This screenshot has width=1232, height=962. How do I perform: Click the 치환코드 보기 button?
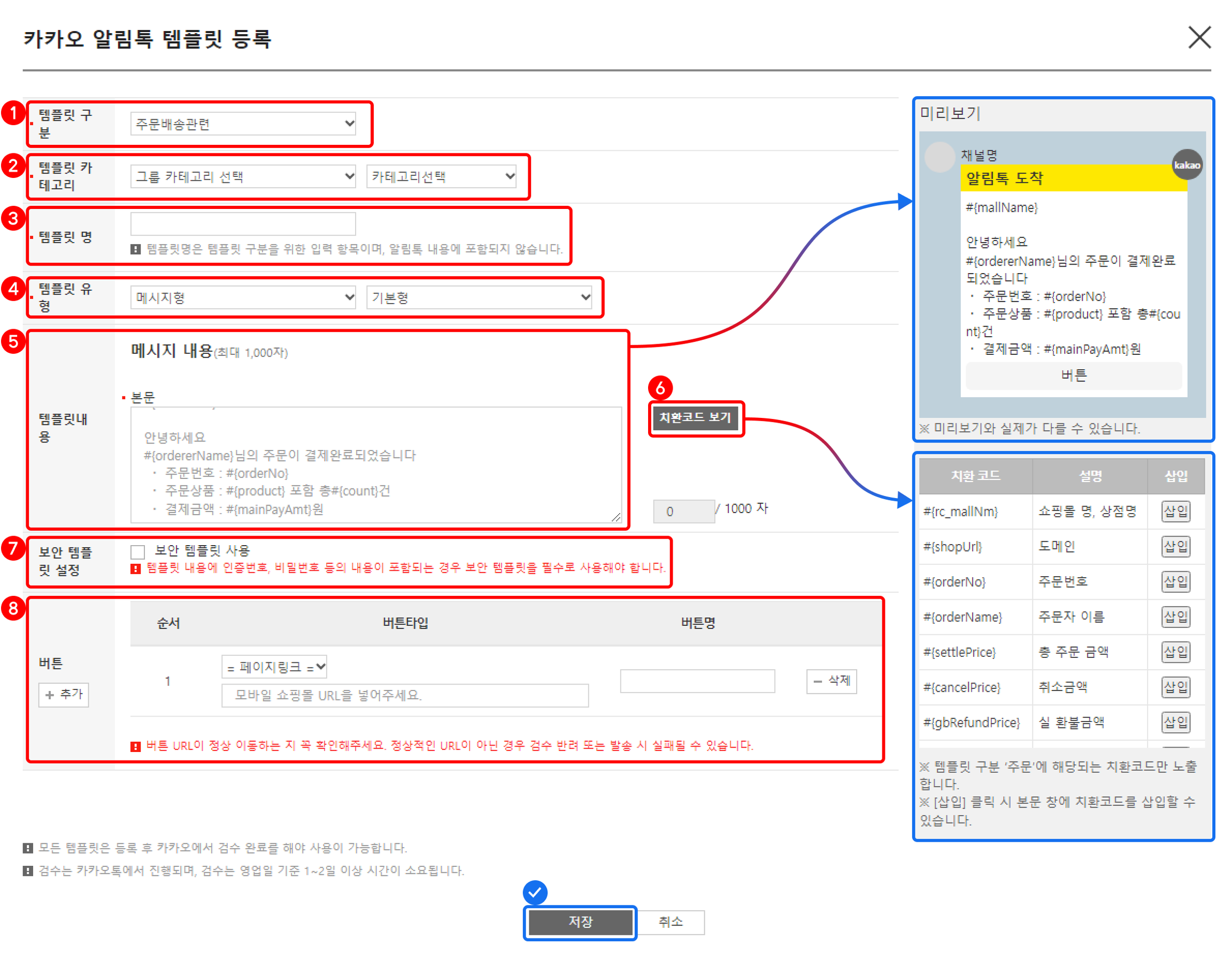[696, 418]
